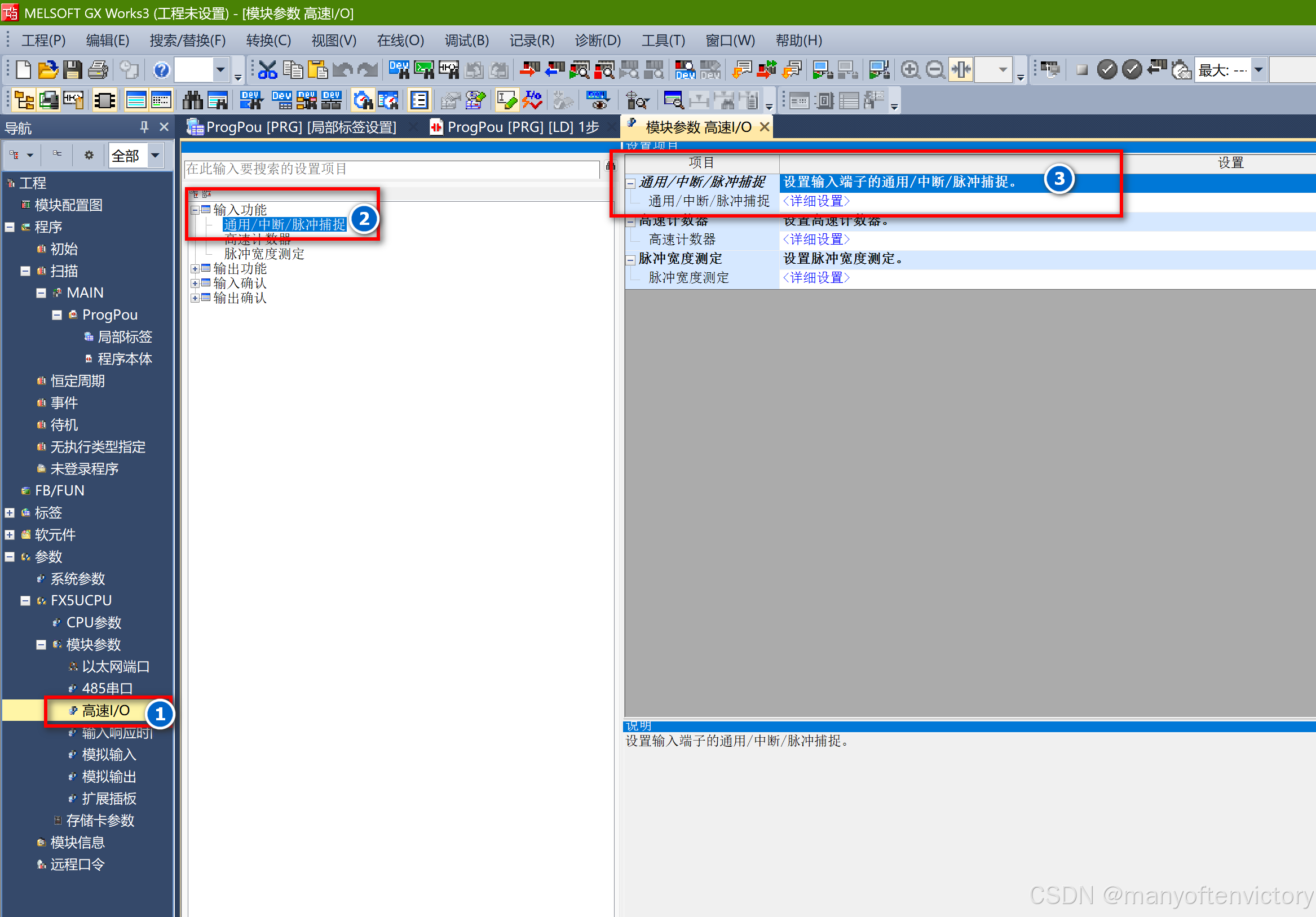
Task: Click the pencil edit-mode icon
Action: tap(507, 101)
